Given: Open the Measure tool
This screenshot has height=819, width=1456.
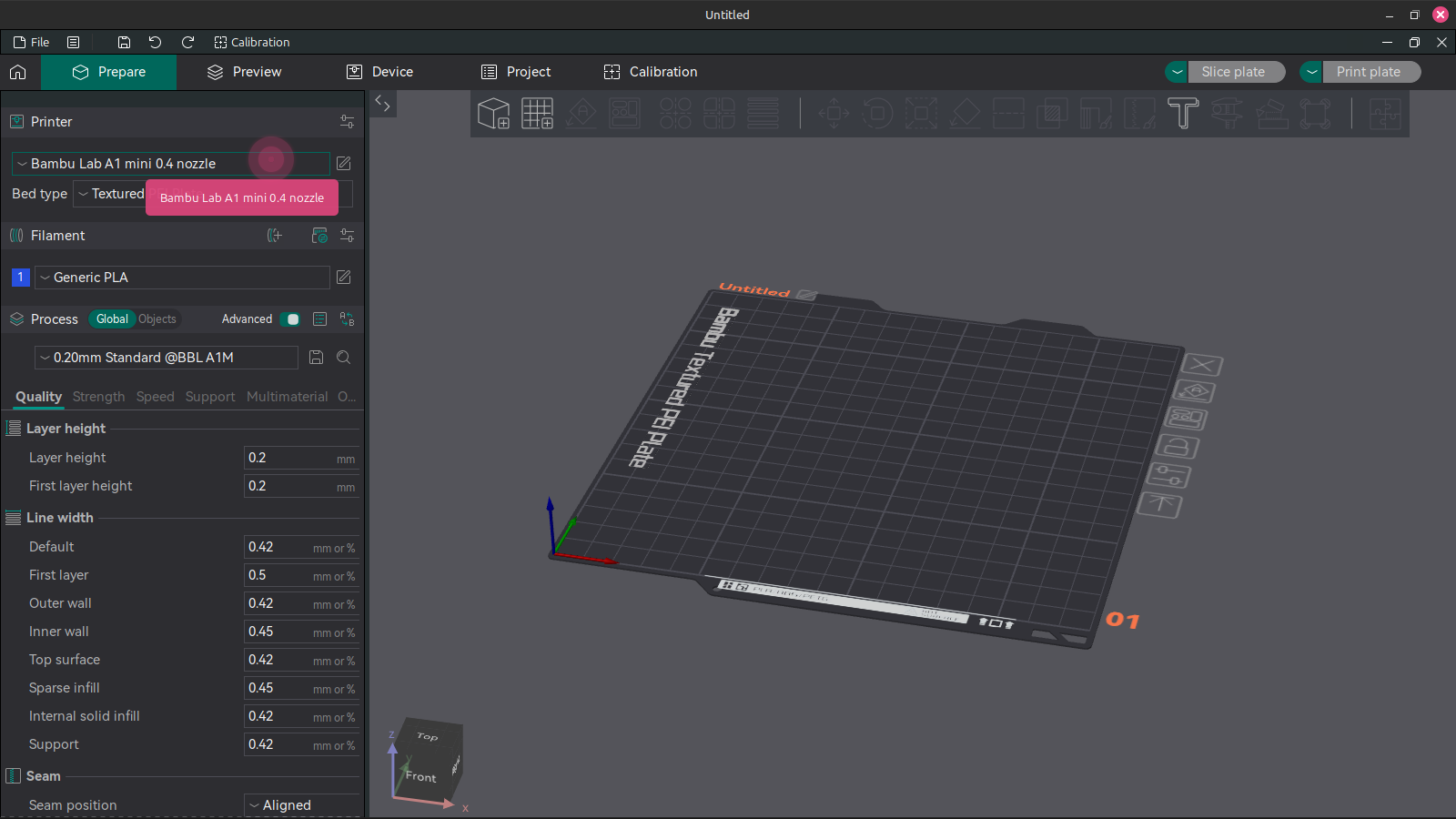Looking at the screenshot, I should [x=1228, y=113].
